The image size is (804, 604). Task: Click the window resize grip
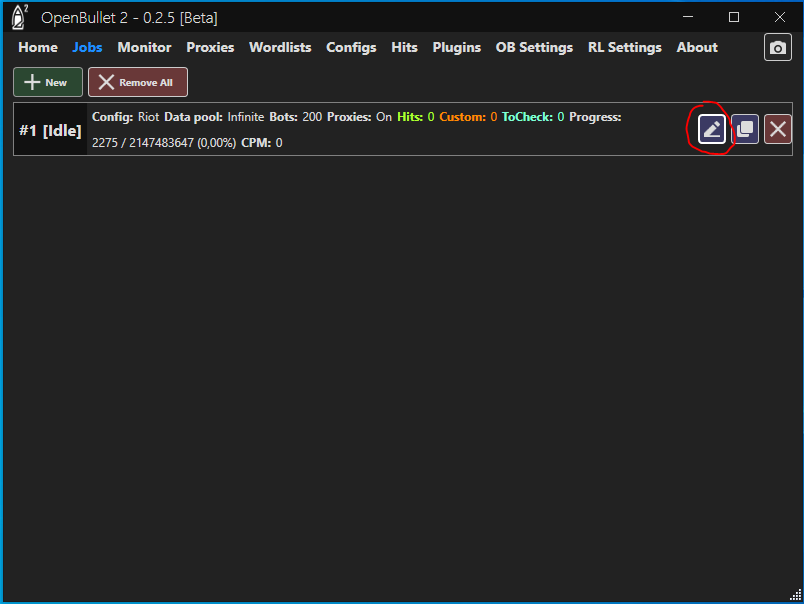coord(795,595)
